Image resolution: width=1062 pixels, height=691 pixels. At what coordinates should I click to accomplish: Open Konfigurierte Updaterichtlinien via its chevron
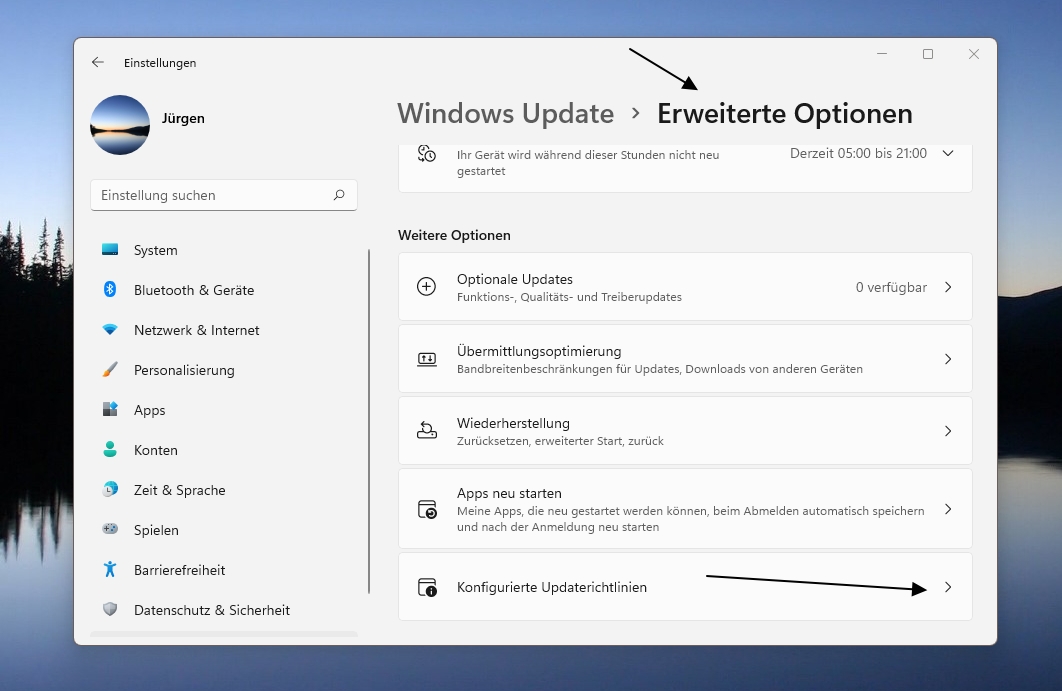[948, 587]
